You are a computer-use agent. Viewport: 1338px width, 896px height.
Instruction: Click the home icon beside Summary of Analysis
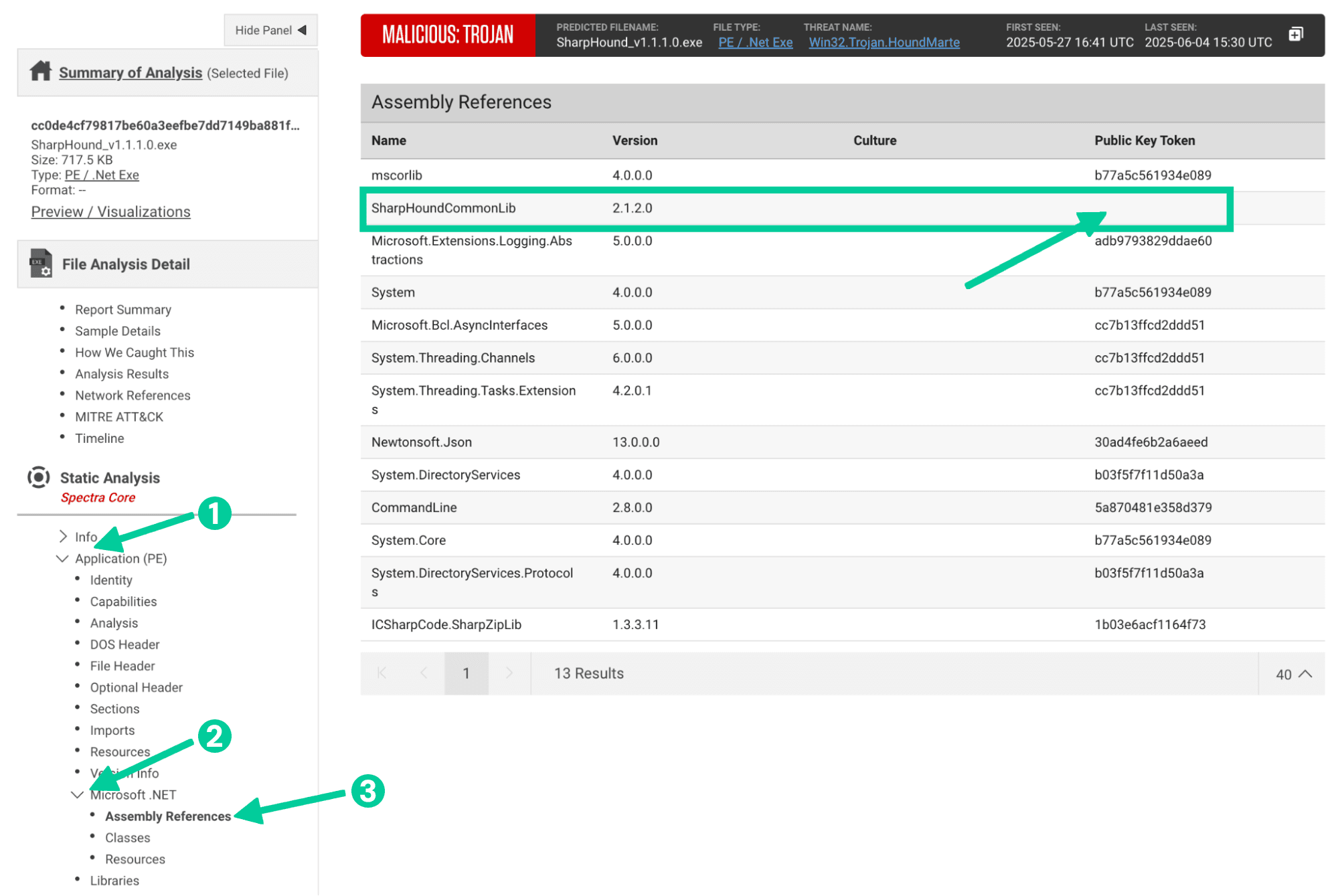click(x=40, y=71)
